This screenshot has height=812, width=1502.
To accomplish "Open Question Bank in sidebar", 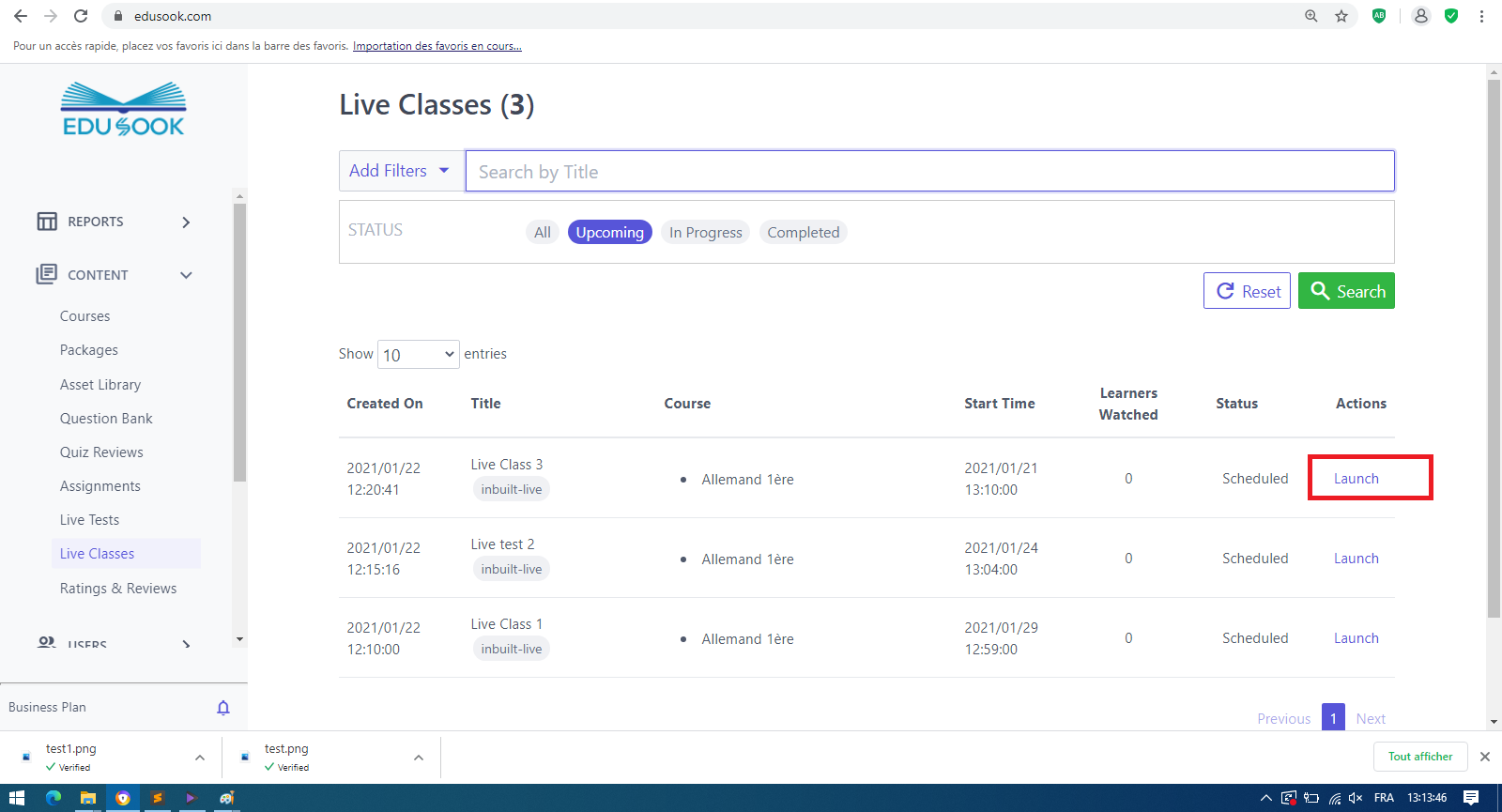I will tap(106, 419).
